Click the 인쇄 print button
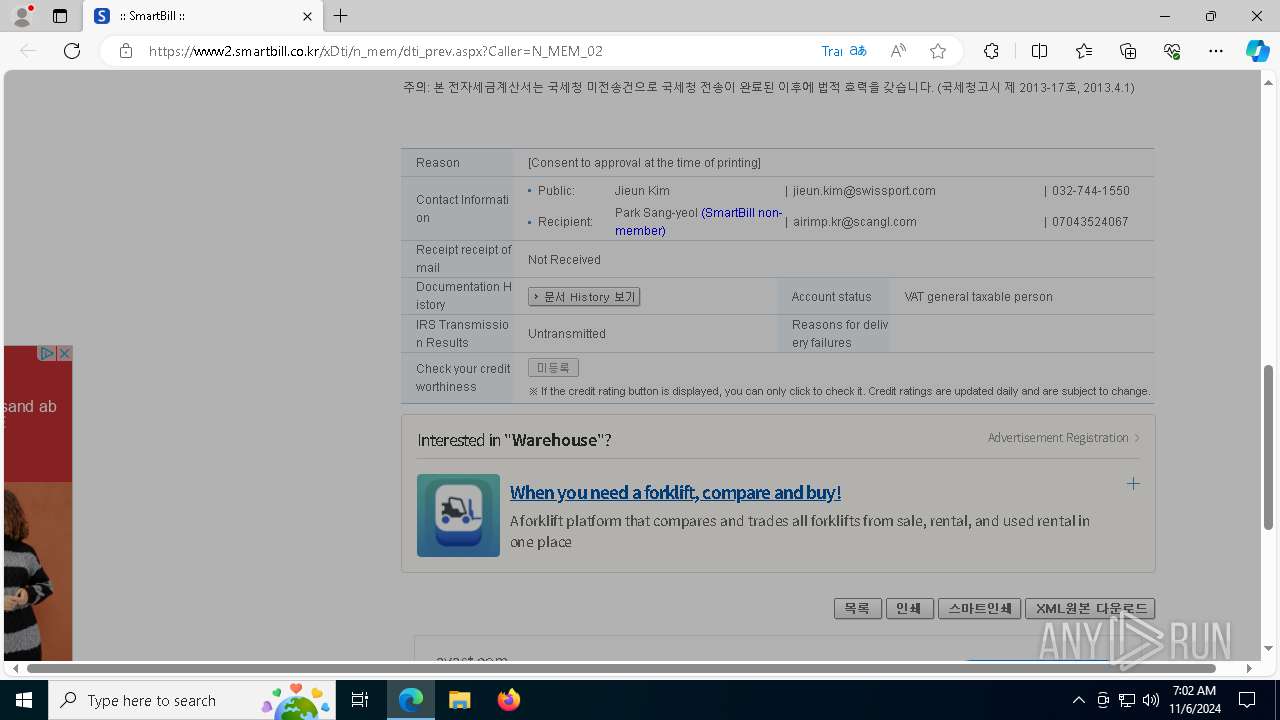The width and height of the screenshot is (1280, 720). [910, 608]
